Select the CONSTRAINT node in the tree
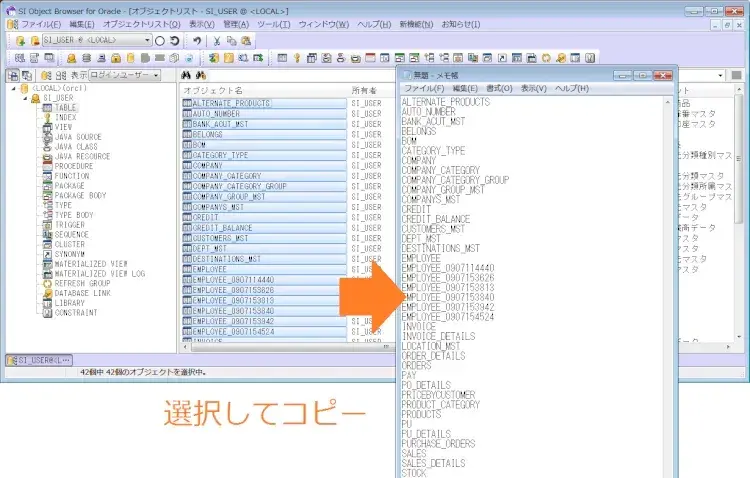The height and width of the screenshot is (478, 750). tap(76, 313)
